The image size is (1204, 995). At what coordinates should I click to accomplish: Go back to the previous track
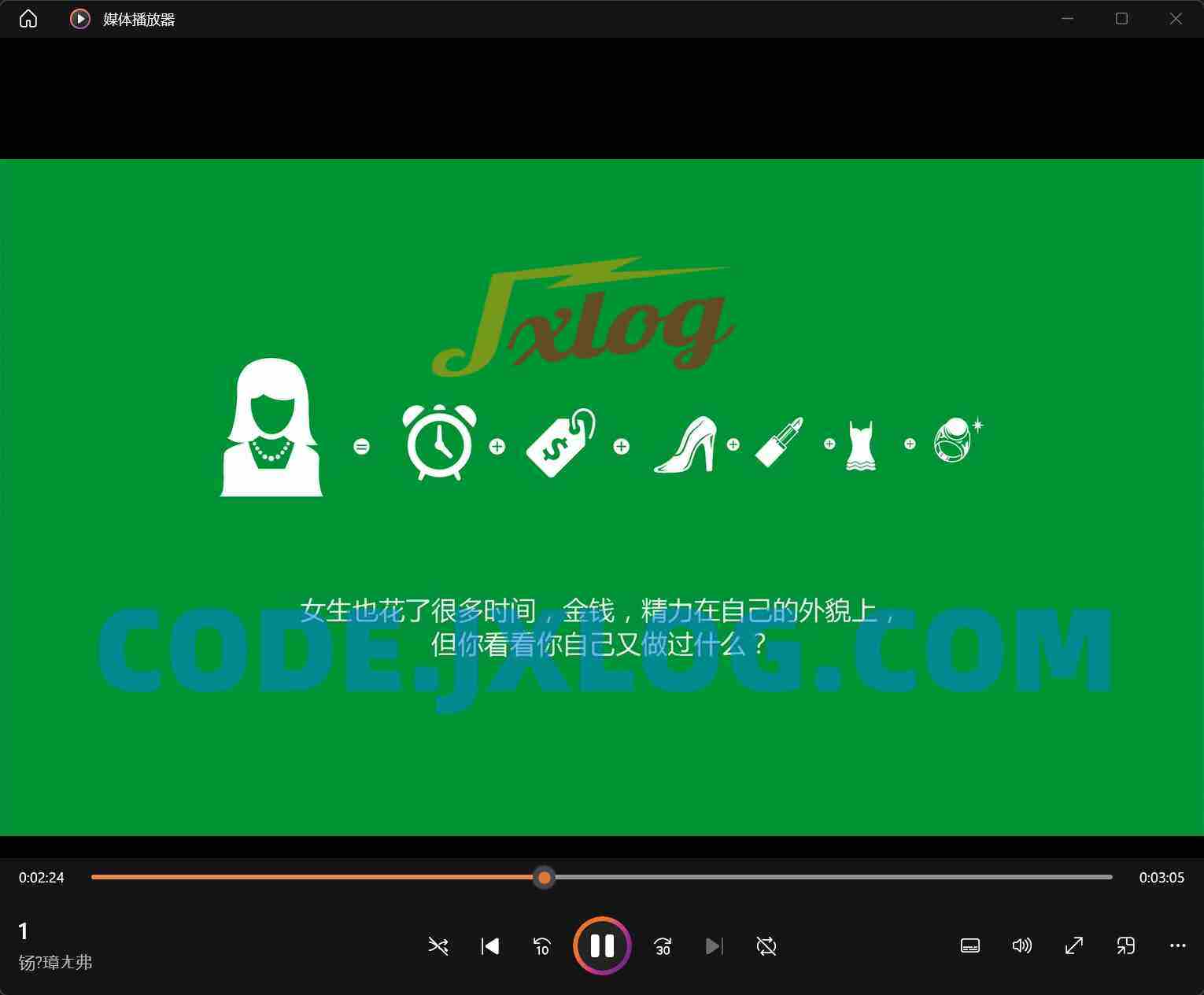click(x=490, y=945)
